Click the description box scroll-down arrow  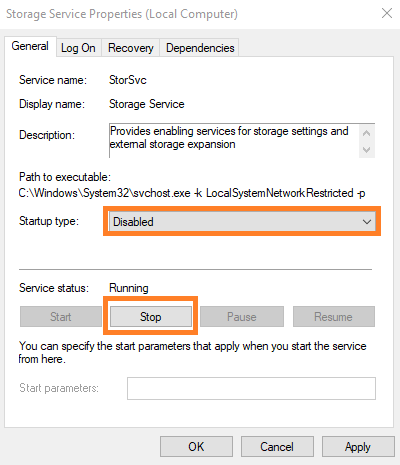click(367, 150)
